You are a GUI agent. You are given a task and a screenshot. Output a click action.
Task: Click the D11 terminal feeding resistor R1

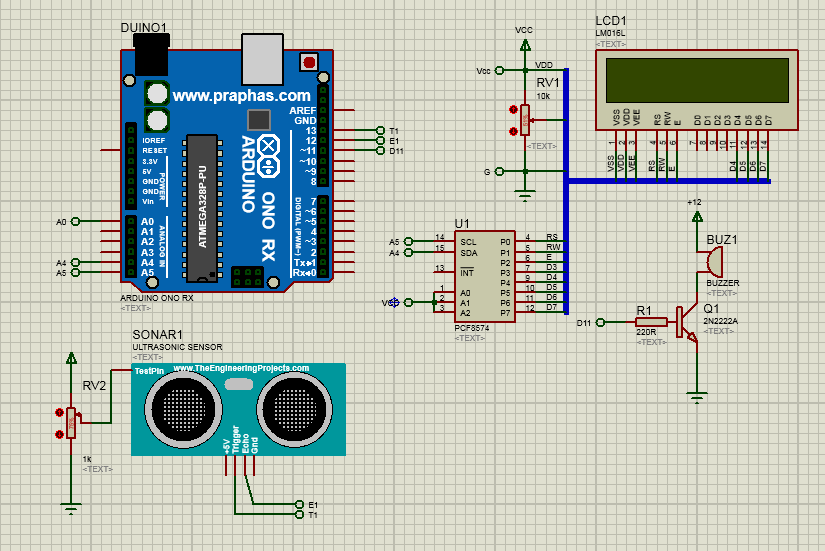pos(600,322)
